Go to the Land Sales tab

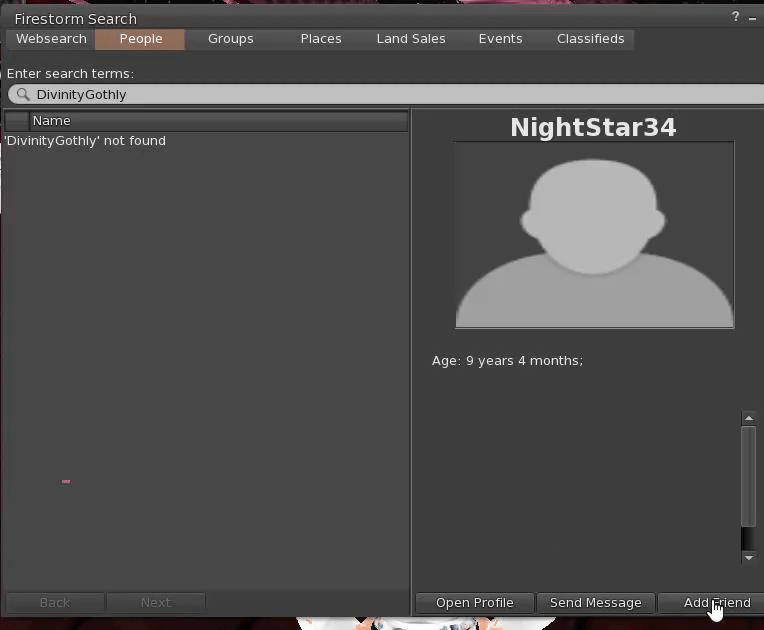click(411, 39)
